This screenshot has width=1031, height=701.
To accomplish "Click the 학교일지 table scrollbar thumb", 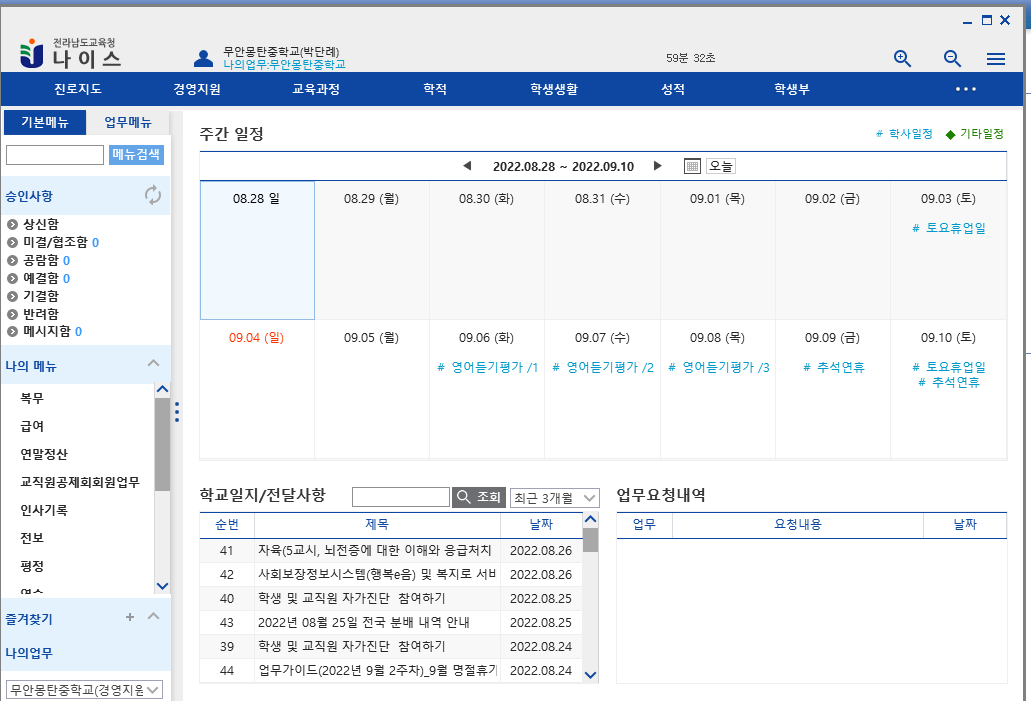I will tap(590, 540).
